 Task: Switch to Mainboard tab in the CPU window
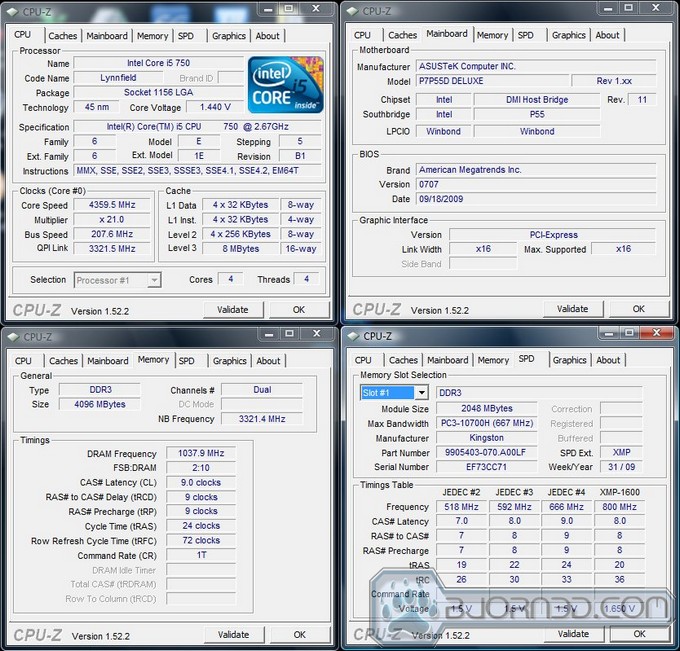click(x=107, y=36)
